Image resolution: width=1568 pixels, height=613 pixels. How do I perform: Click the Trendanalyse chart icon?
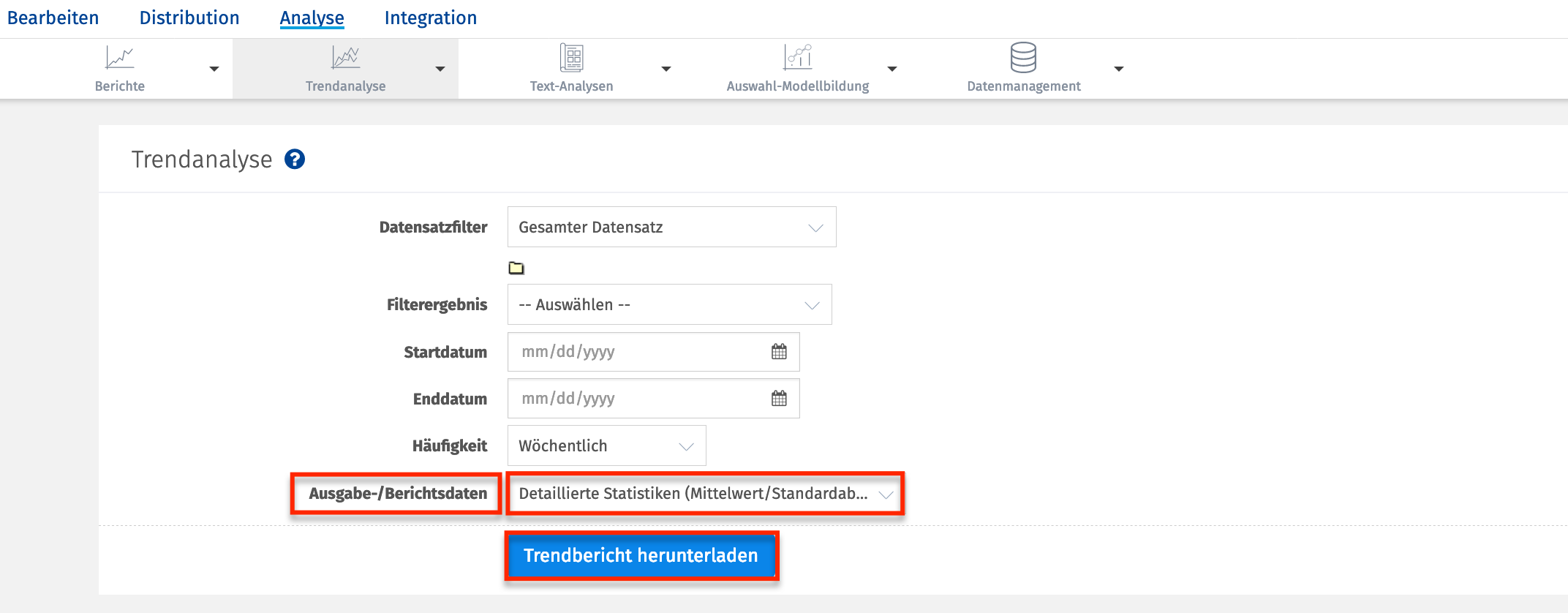[345, 58]
